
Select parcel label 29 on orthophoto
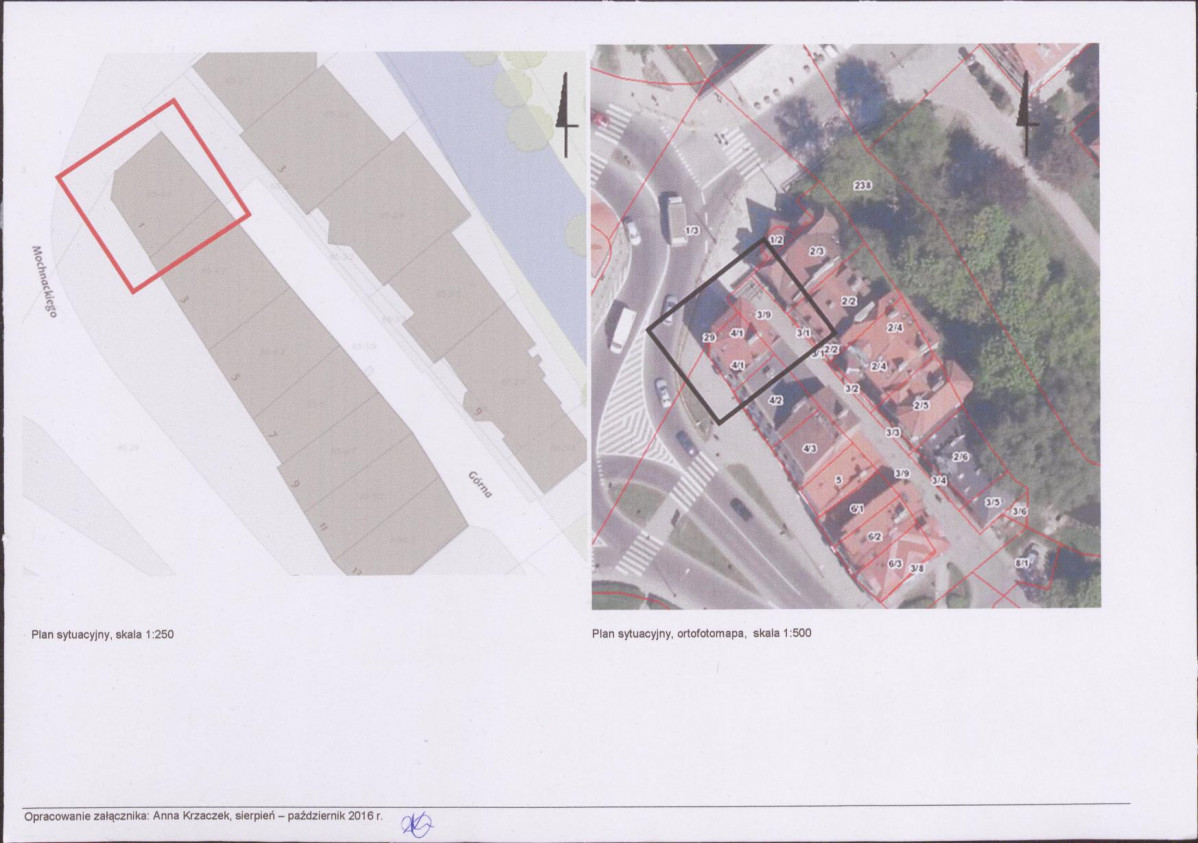pos(709,337)
